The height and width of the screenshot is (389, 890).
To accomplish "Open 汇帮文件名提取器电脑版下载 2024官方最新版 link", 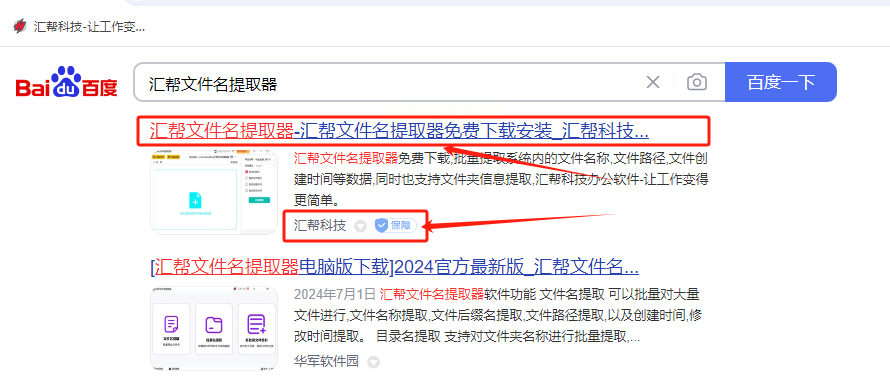I will click(x=394, y=266).
